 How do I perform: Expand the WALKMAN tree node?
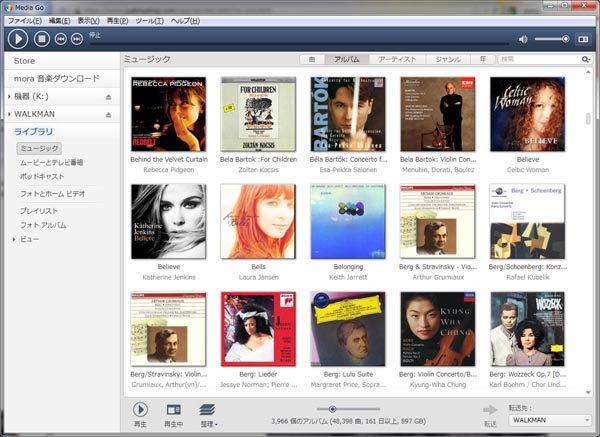[x=9, y=114]
